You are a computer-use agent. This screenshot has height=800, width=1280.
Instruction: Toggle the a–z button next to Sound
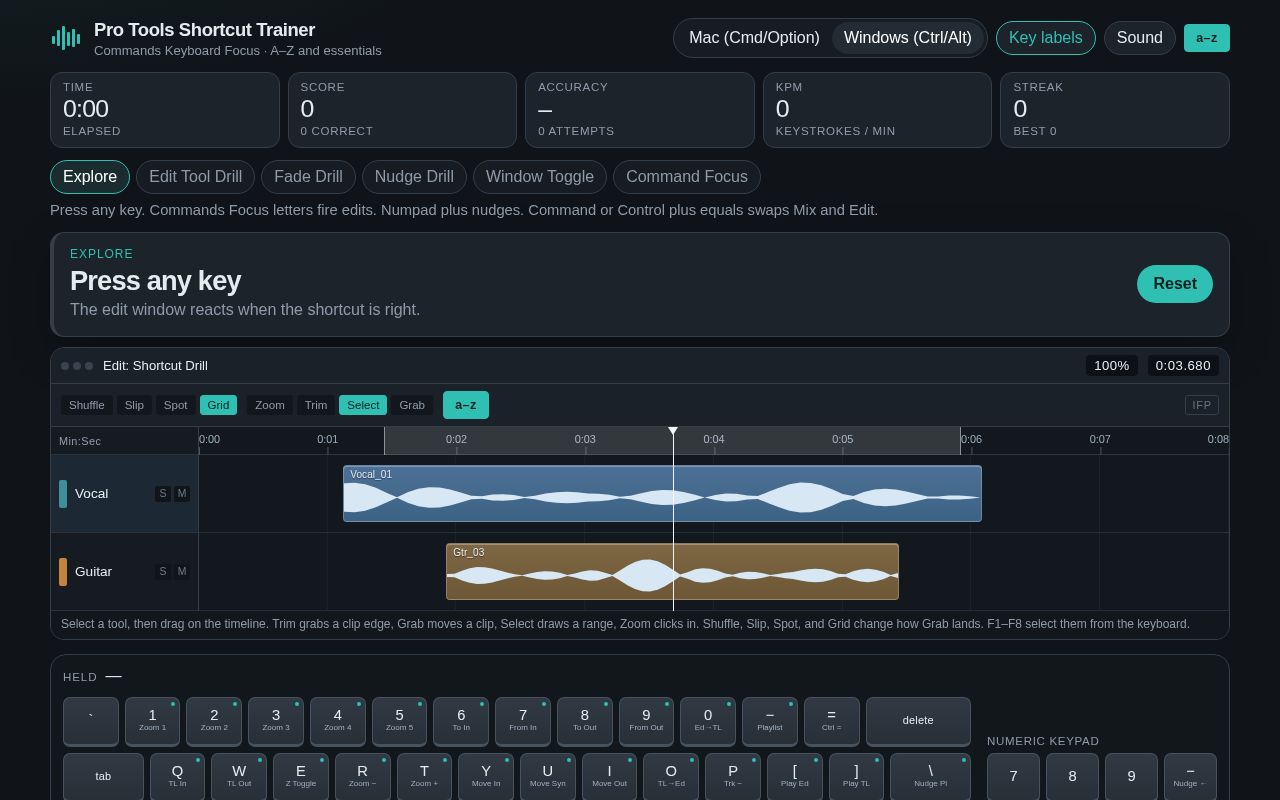(1207, 38)
